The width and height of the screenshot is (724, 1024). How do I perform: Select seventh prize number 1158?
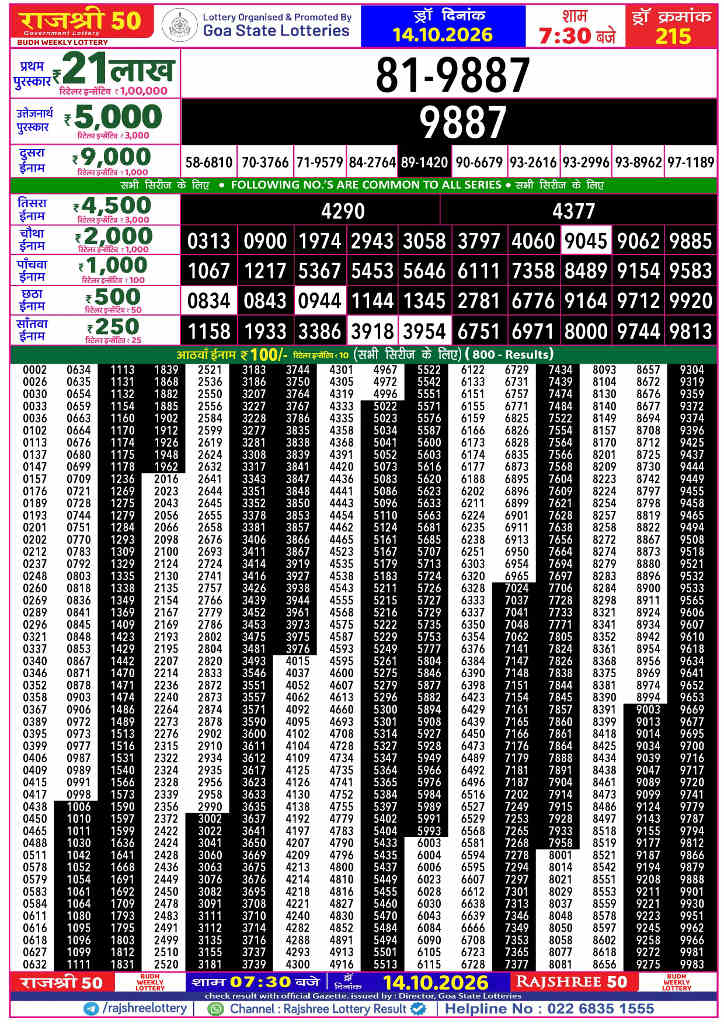pos(209,331)
